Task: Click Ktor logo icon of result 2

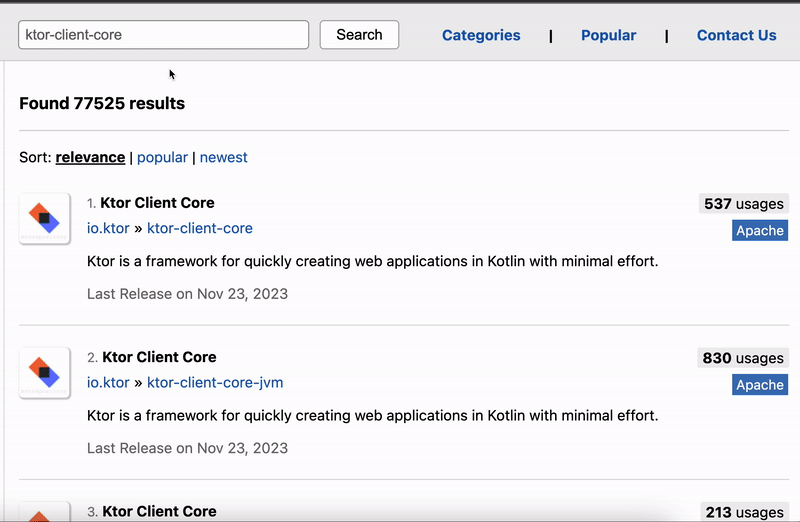Action: pos(45,373)
